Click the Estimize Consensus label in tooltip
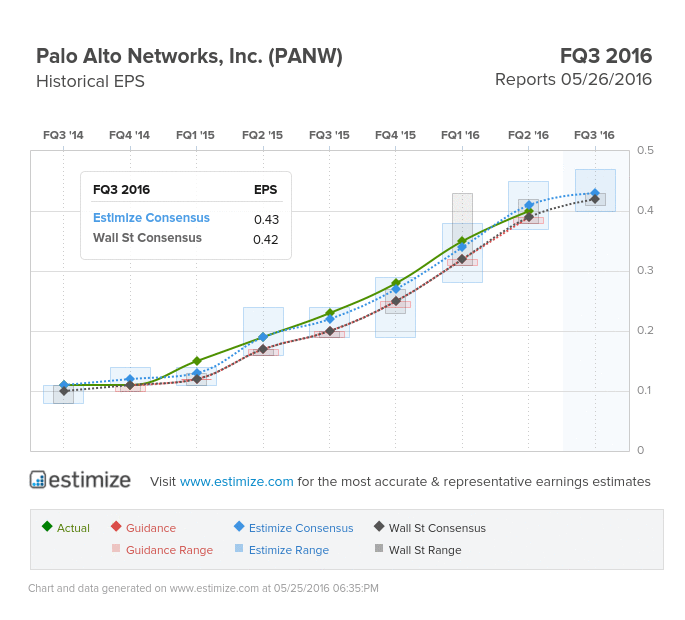The width and height of the screenshot is (685, 620). pos(151,218)
